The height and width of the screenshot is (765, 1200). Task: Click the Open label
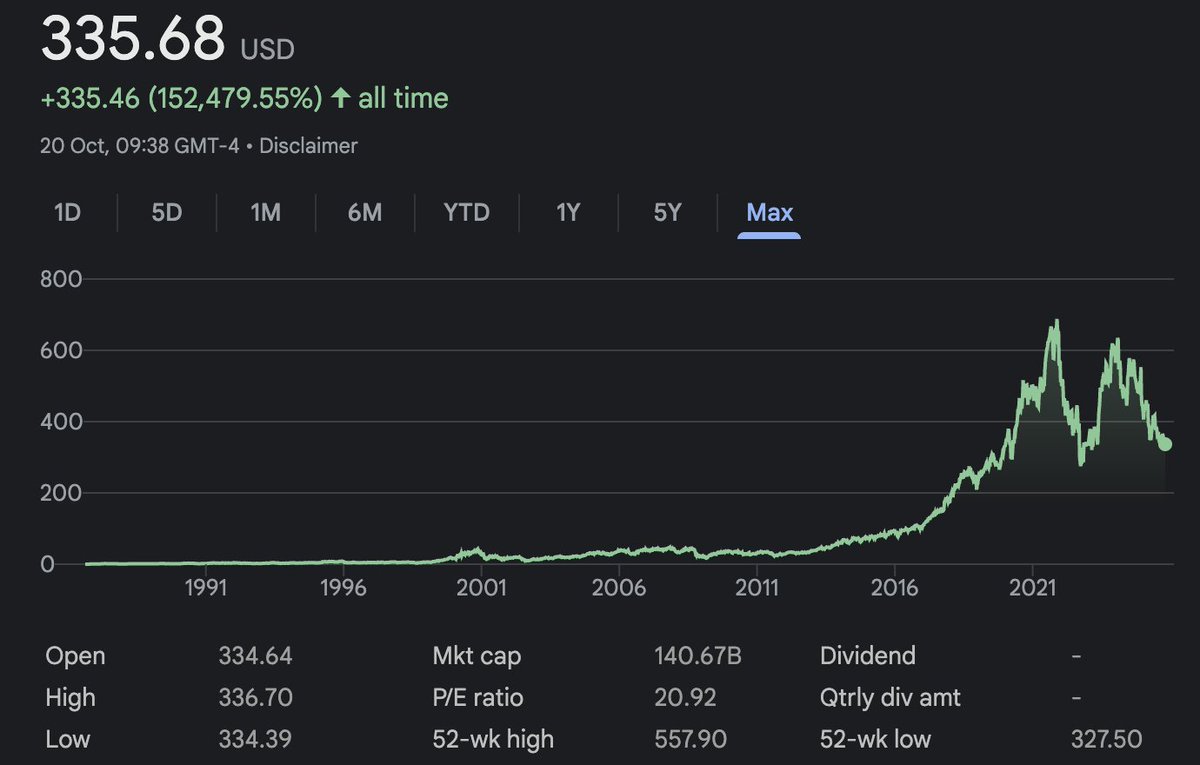click(x=75, y=657)
